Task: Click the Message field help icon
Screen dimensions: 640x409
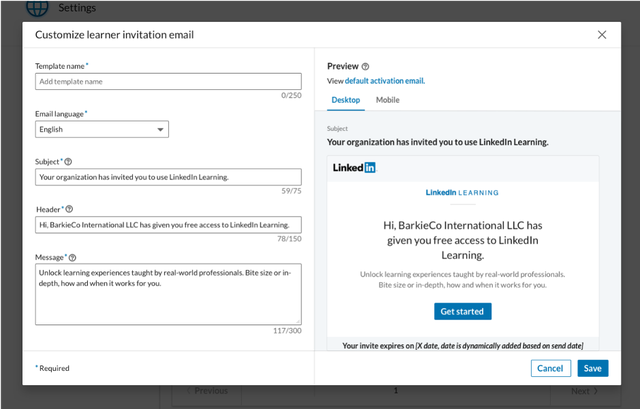Action: point(72,258)
